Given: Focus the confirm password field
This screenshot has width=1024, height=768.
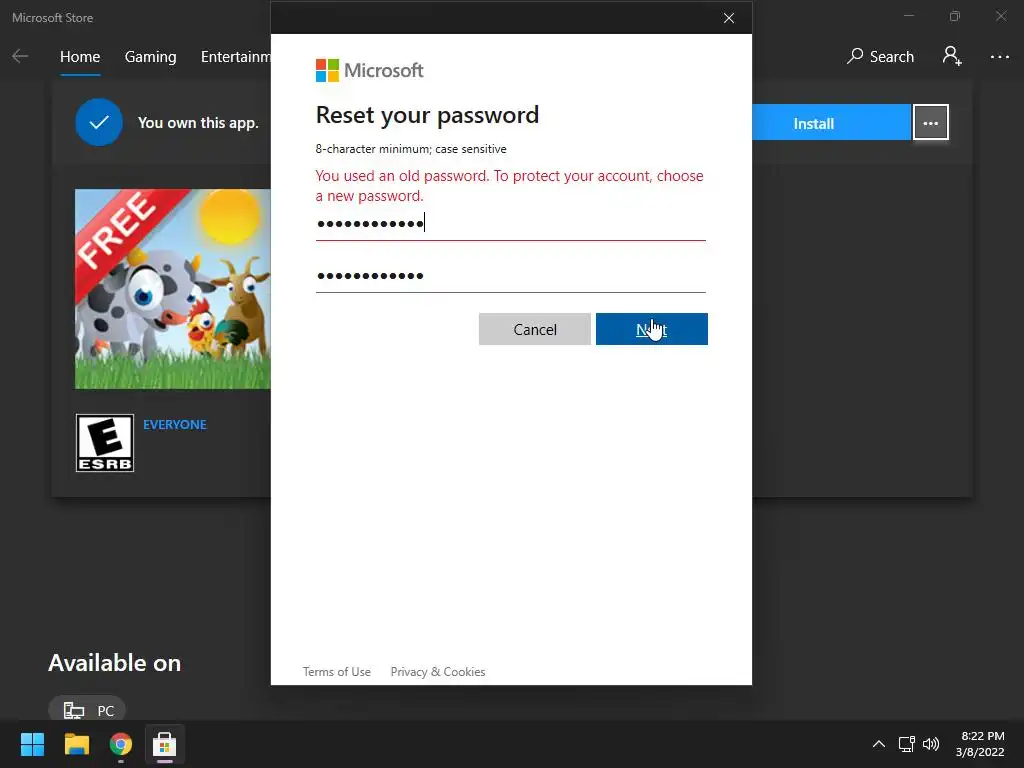Looking at the screenshot, I should pyautogui.click(x=510, y=276).
